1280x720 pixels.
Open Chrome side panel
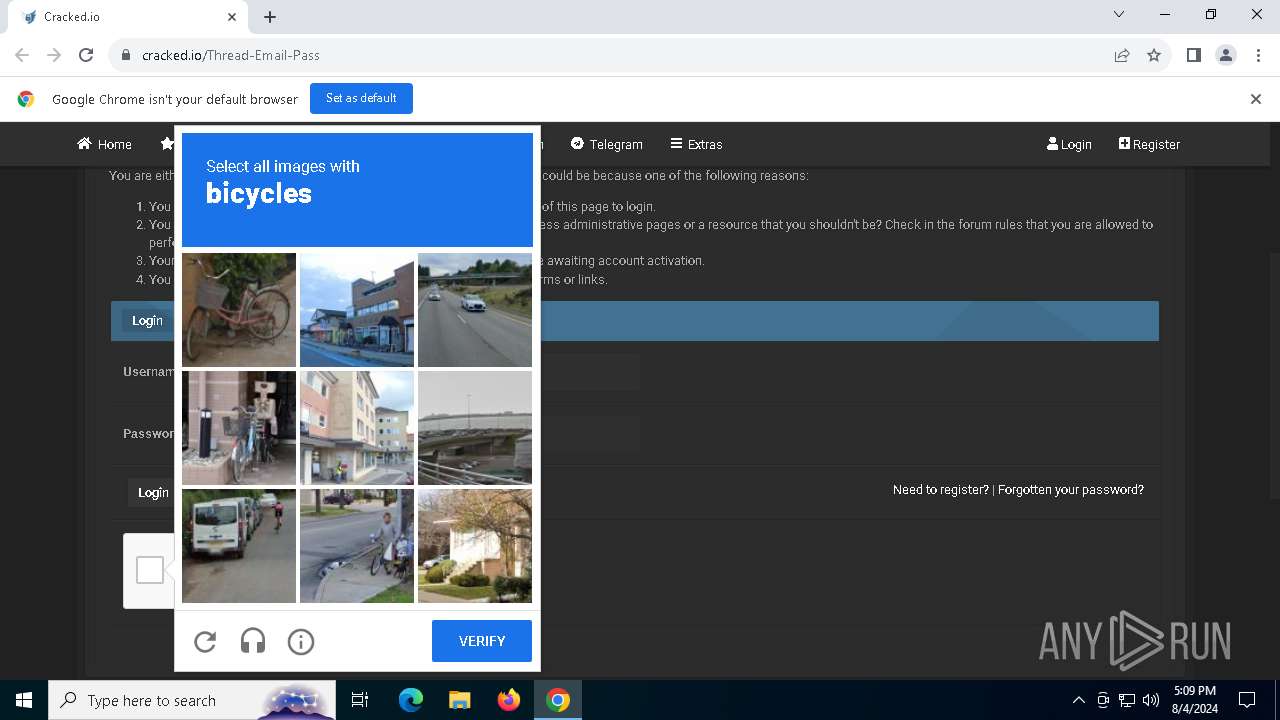click(1193, 55)
